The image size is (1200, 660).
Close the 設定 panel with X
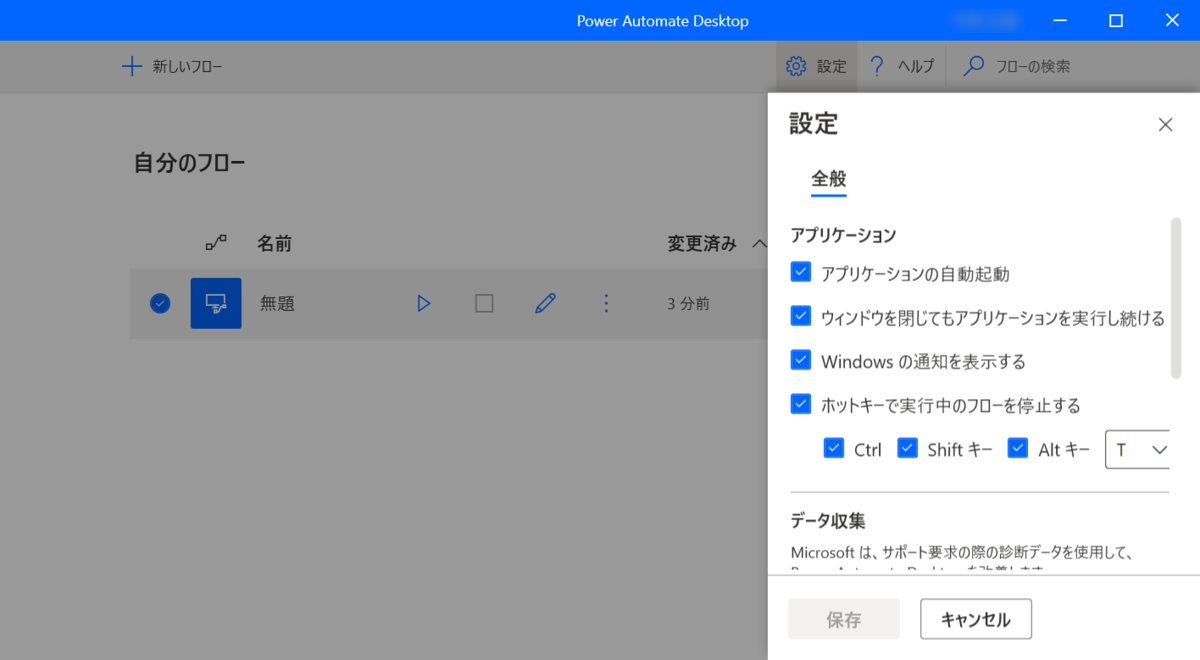[1165, 124]
